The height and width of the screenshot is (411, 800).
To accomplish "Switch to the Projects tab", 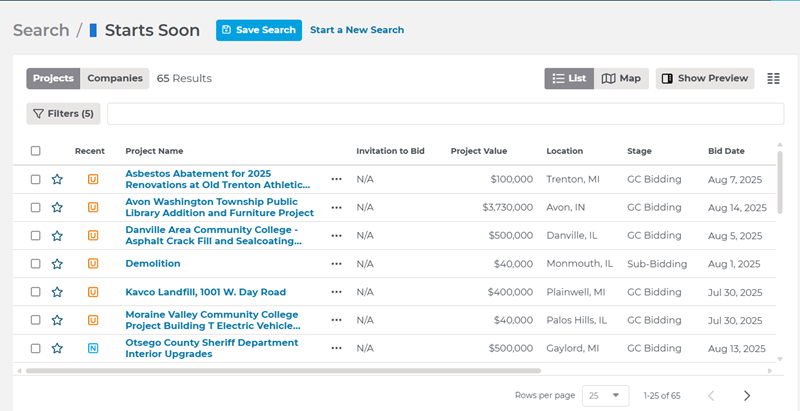I will tap(53, 79).
